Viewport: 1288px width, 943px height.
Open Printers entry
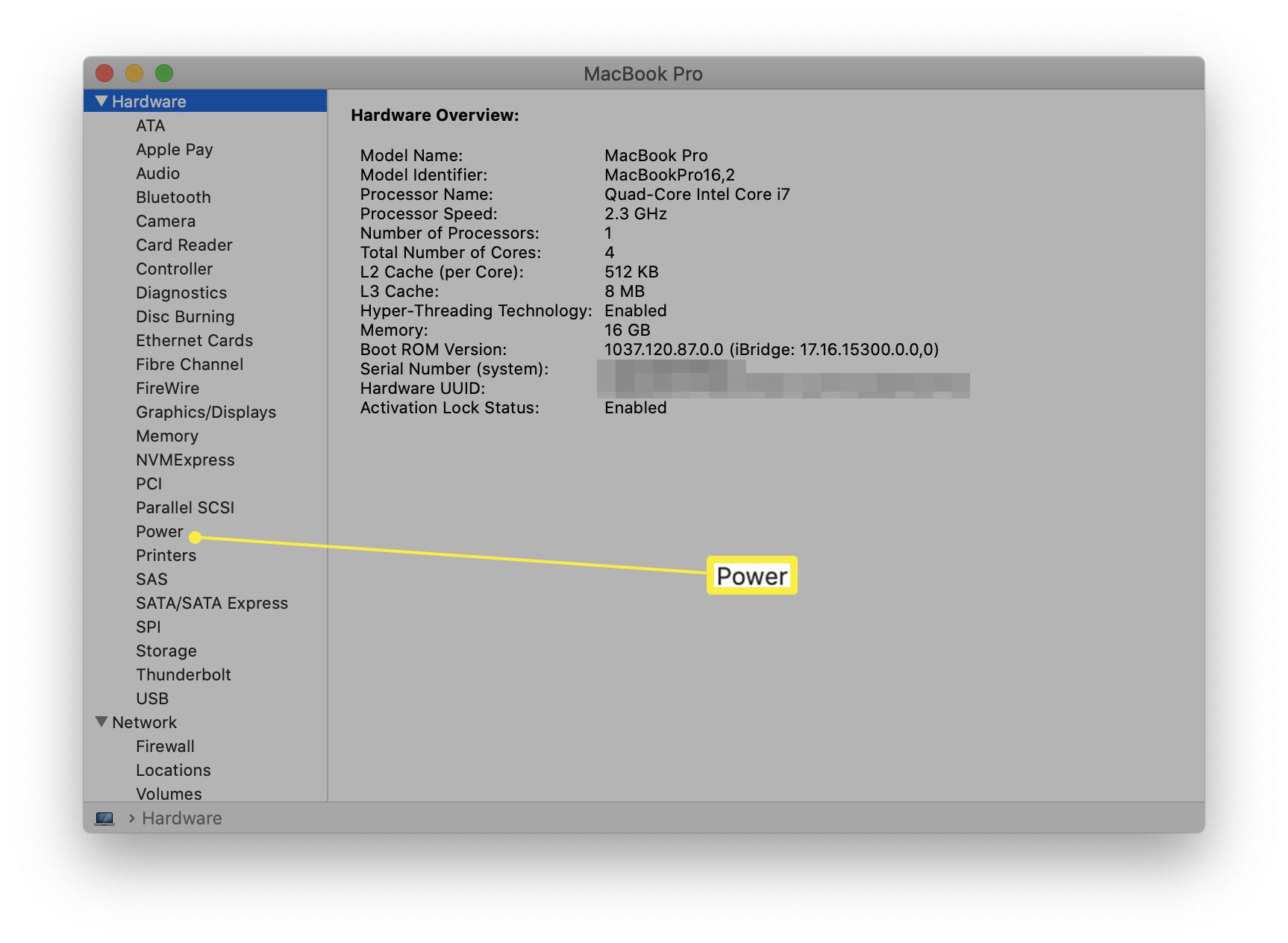(x=166, y=555)
